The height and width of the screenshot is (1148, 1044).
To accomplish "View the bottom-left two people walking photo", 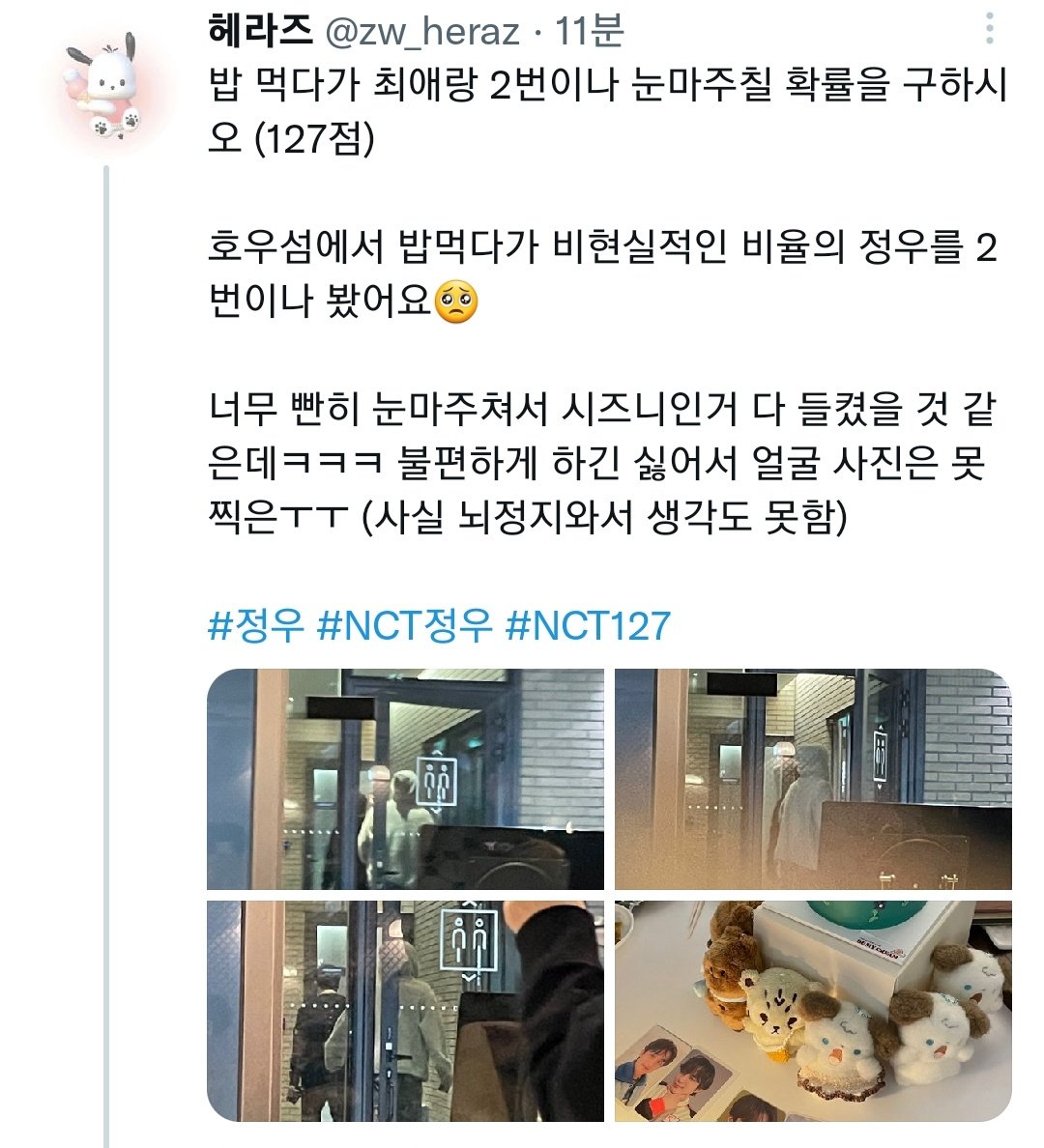I will click(x=405, y=1011).
